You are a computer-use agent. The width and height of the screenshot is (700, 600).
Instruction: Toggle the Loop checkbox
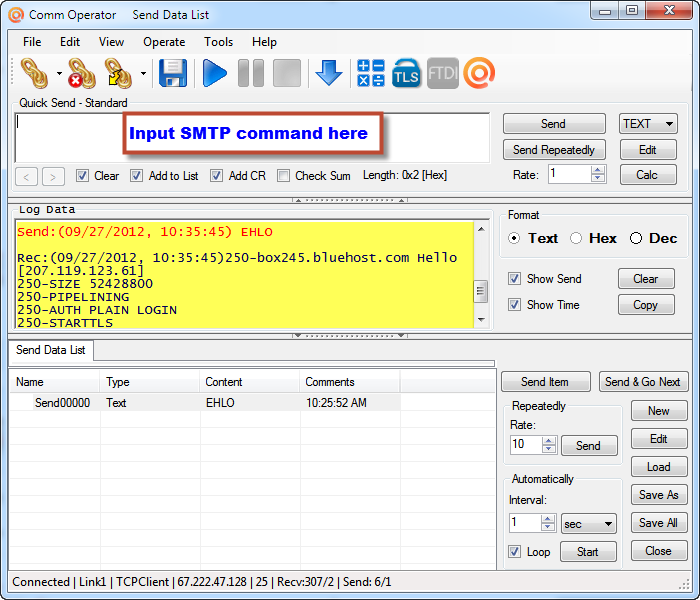point(514,551)
